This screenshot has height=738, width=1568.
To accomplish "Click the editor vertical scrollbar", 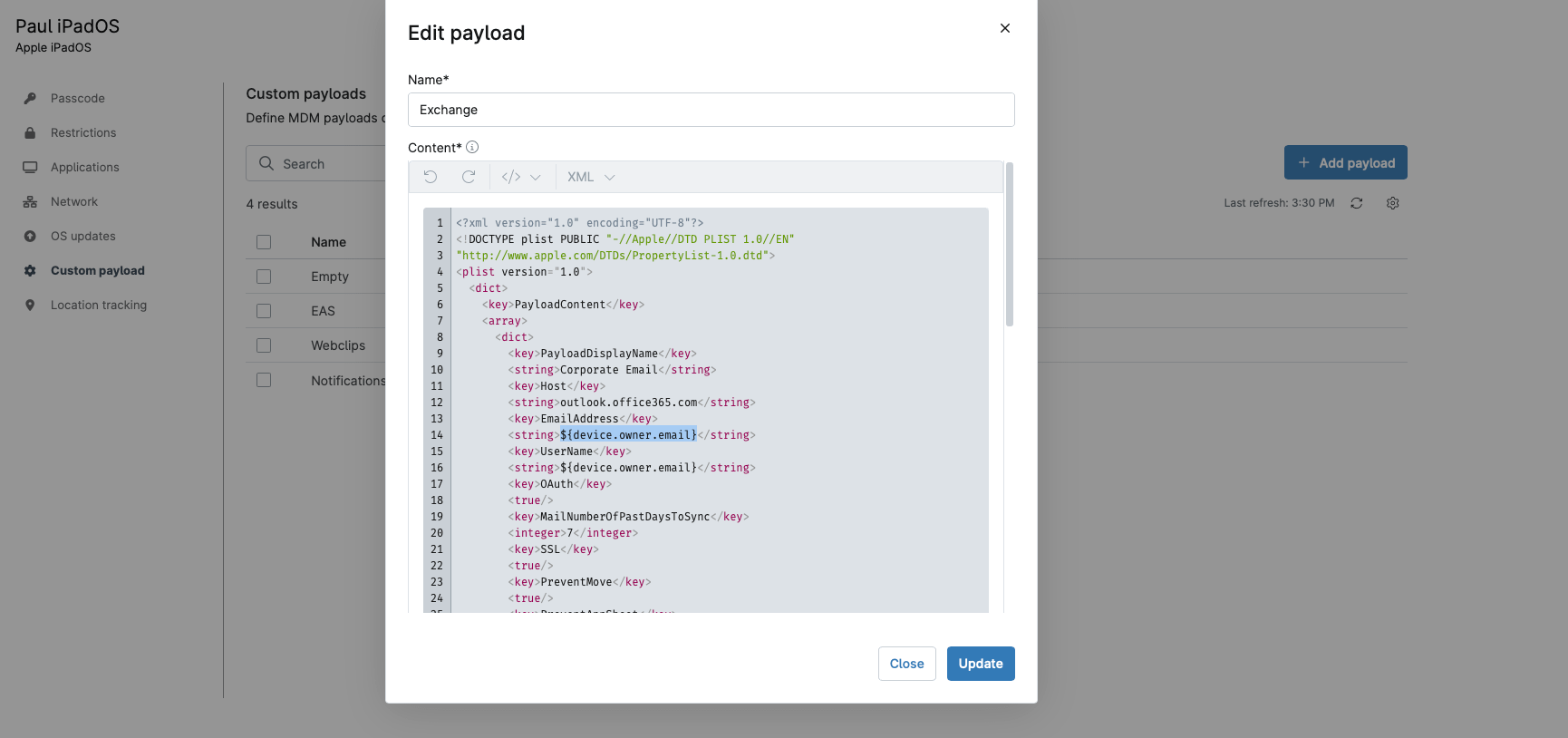I will point(1009,245).
